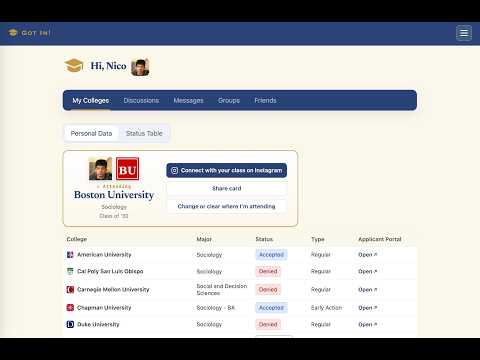The height and width of the screenshot is (360, 480).
Task: Click the Duke University logo icon
Action: [x=70, y=324]
